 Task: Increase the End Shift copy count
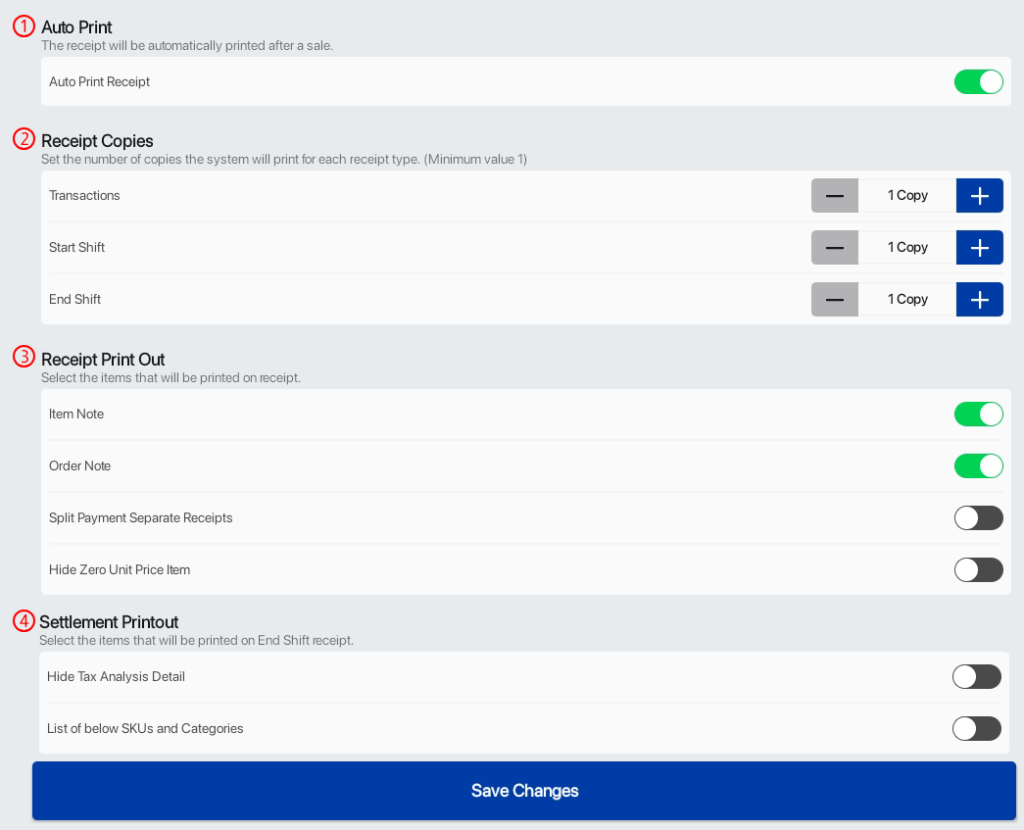979,299
